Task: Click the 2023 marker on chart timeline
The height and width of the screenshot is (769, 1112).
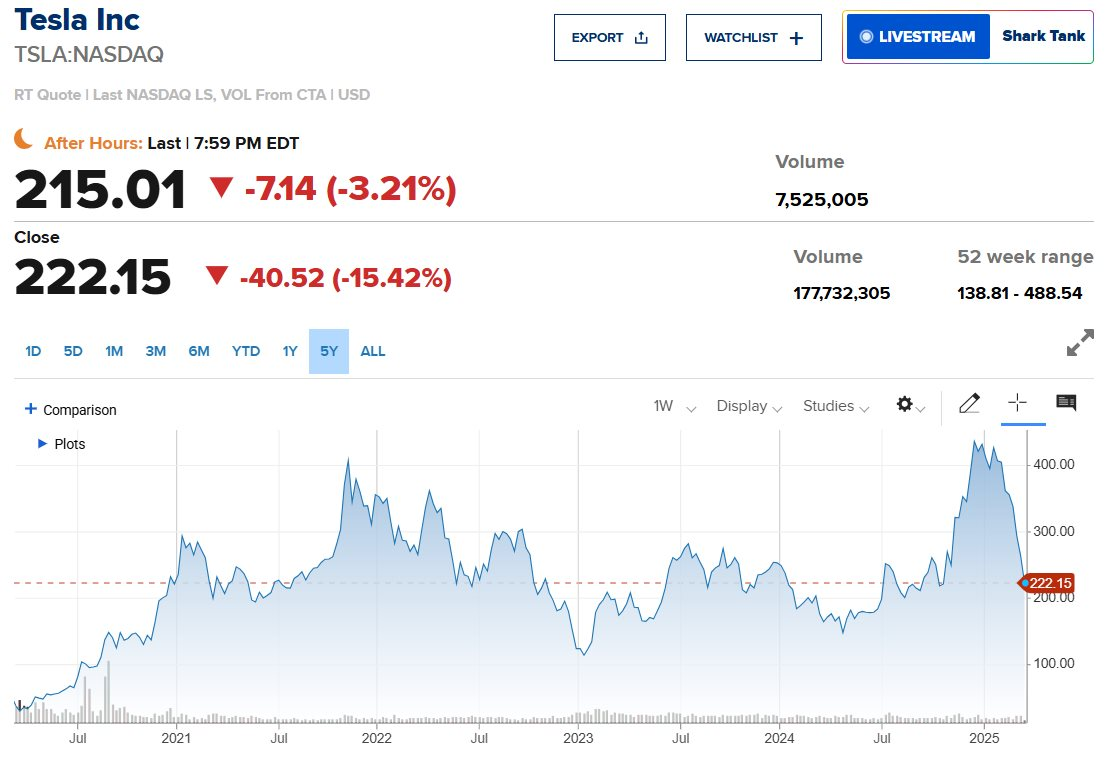Action: (x=578, y=739)
